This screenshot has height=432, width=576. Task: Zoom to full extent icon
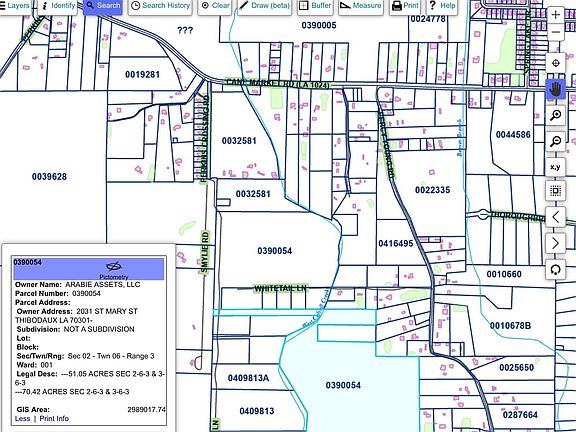click(555, 191)
